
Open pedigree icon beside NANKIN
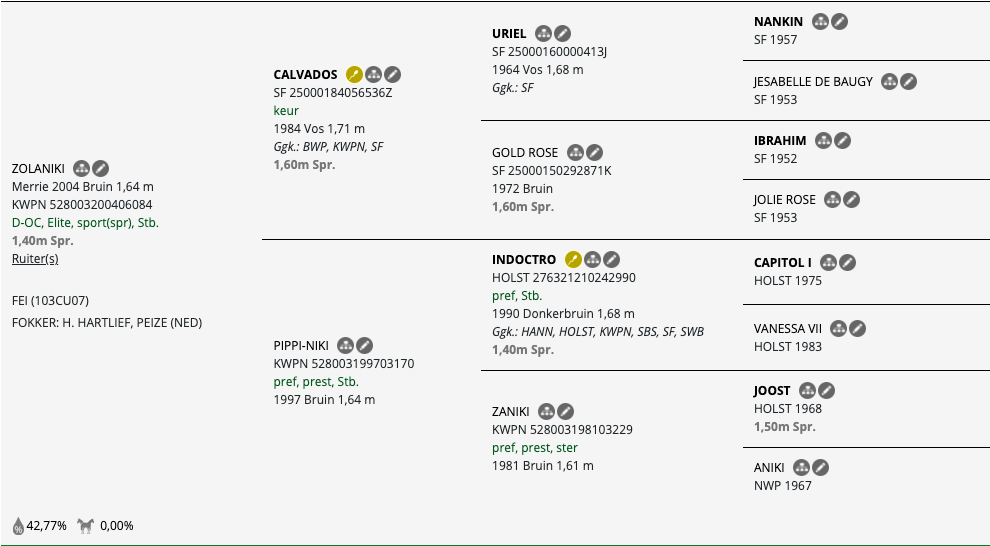(x=820, y=21)
